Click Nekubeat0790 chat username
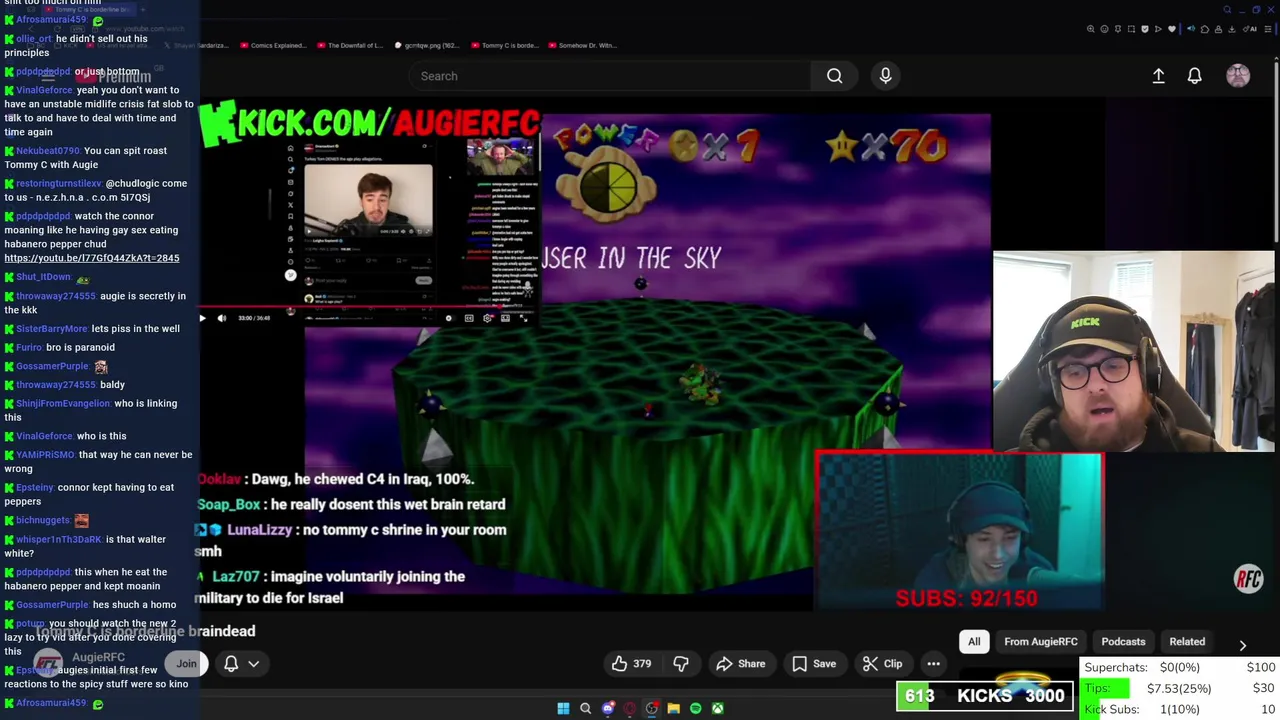 tap(48, 150)
